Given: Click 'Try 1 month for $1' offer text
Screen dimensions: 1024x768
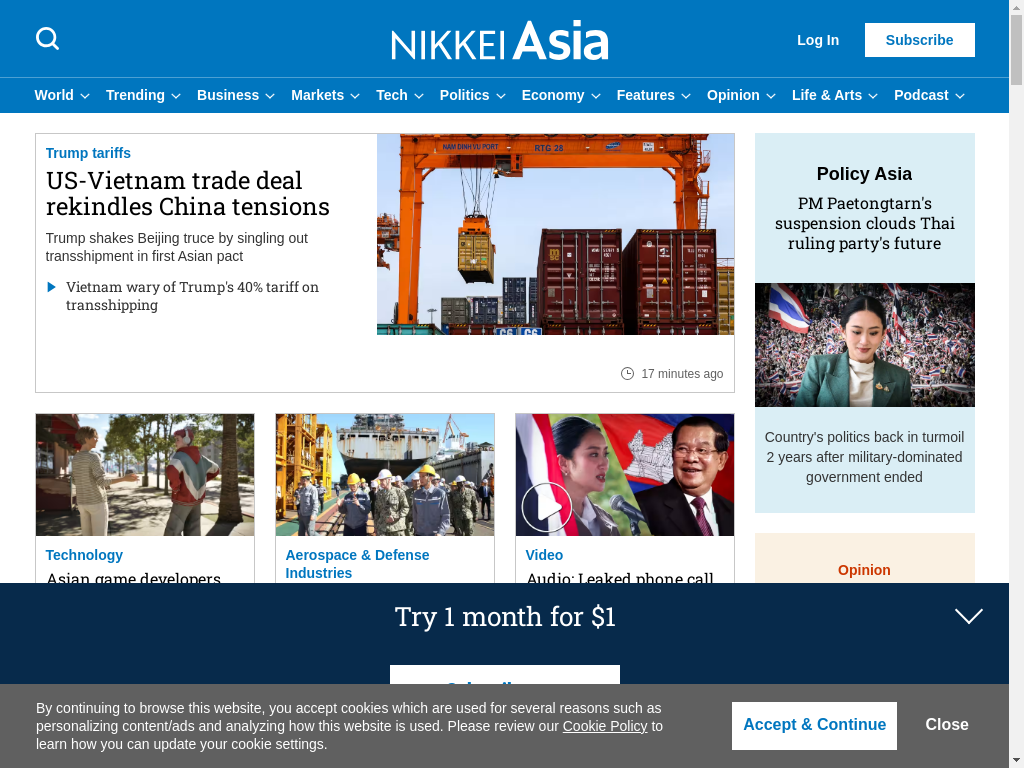Looking at the screenshot, I should point(505,616).
